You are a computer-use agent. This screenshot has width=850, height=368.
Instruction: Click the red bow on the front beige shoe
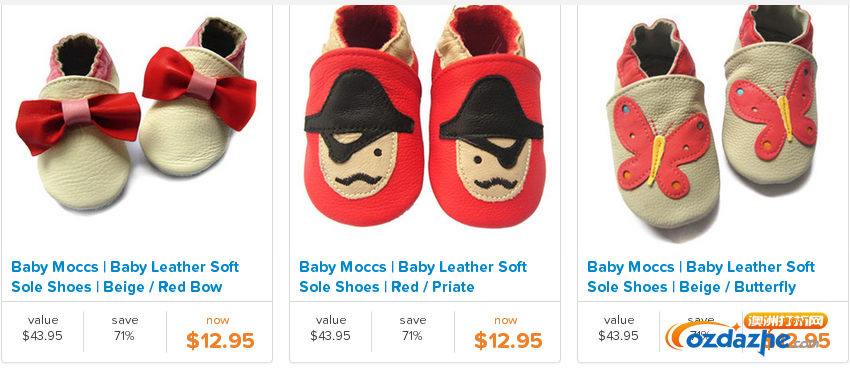(x=79, y=120)
